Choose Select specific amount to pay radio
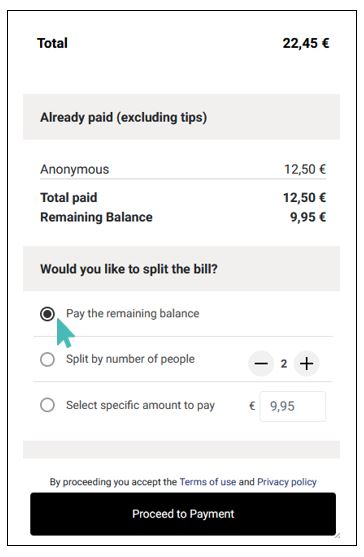Screen dimensions: 364x557 [47, 405]
